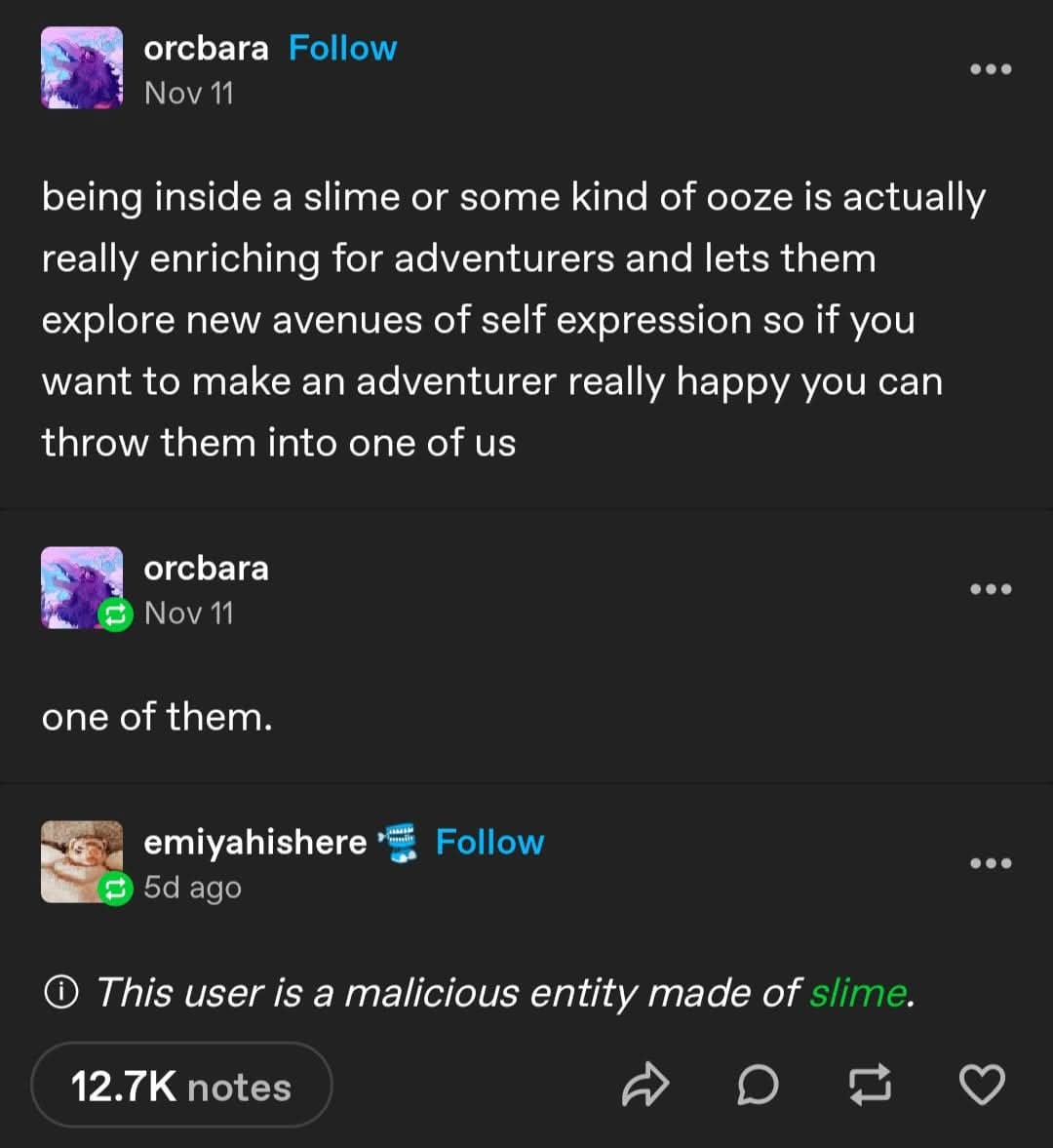Image resolution: width=1053 pixels, height=1148 pixels.
Task: Click green reblog badge on emiyahishere's avatar
Action: (116, 889)
